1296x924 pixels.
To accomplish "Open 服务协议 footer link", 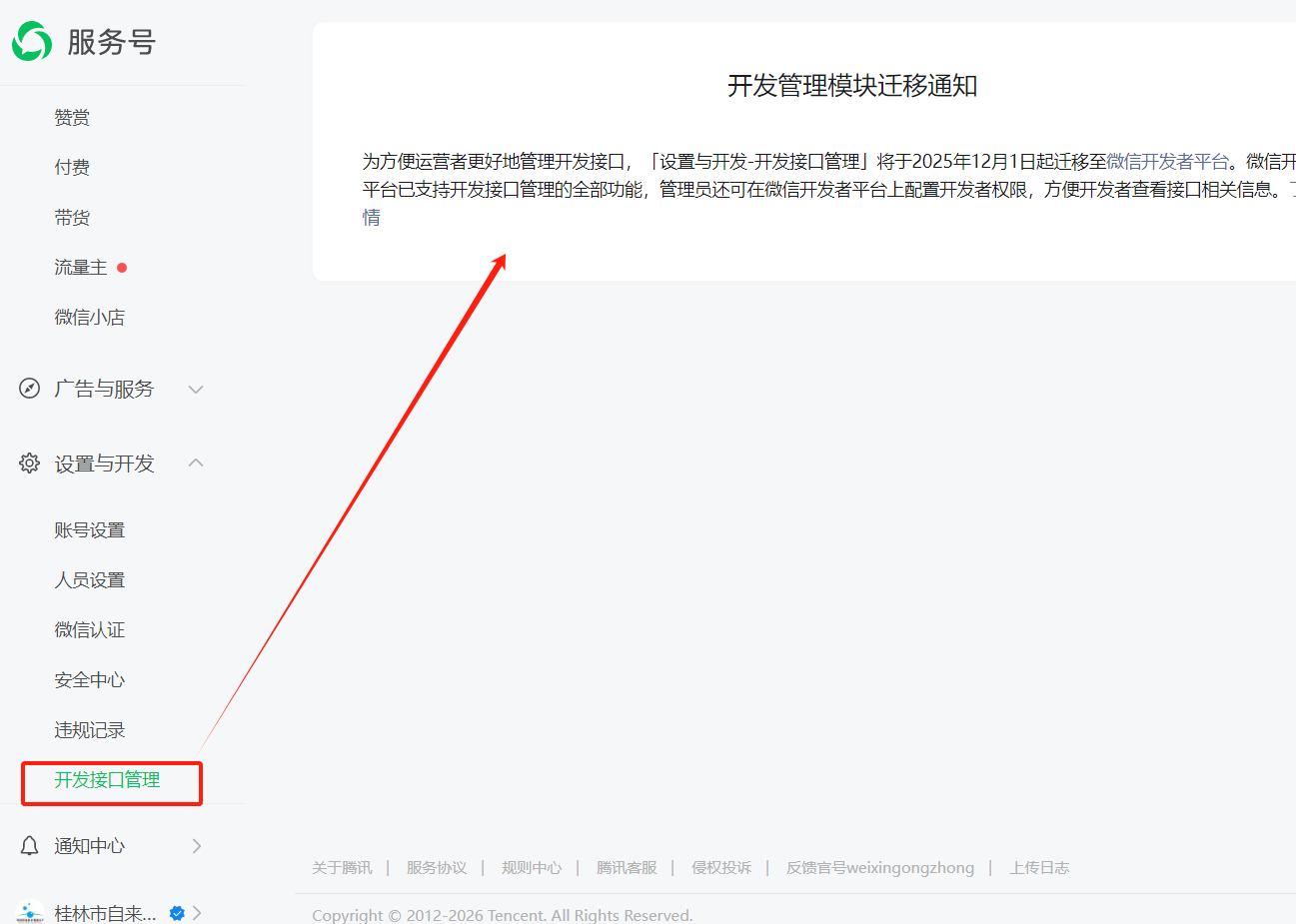I will pyautogui.click(x=437, y=868).
